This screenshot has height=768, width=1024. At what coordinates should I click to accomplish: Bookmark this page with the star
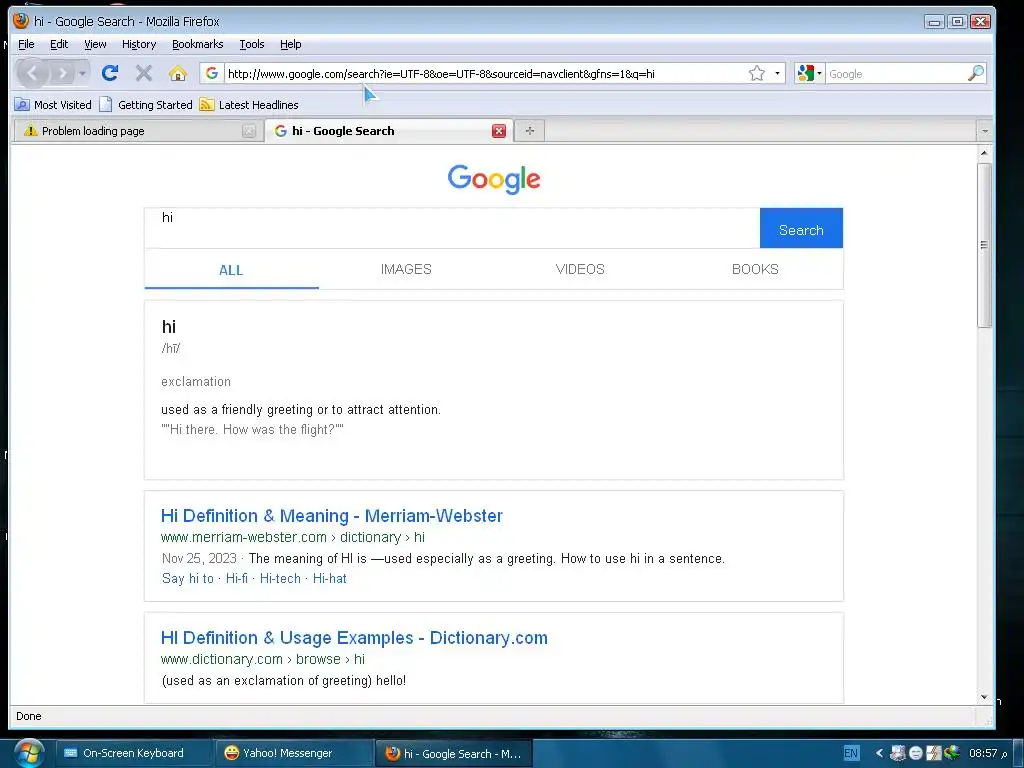757,73
